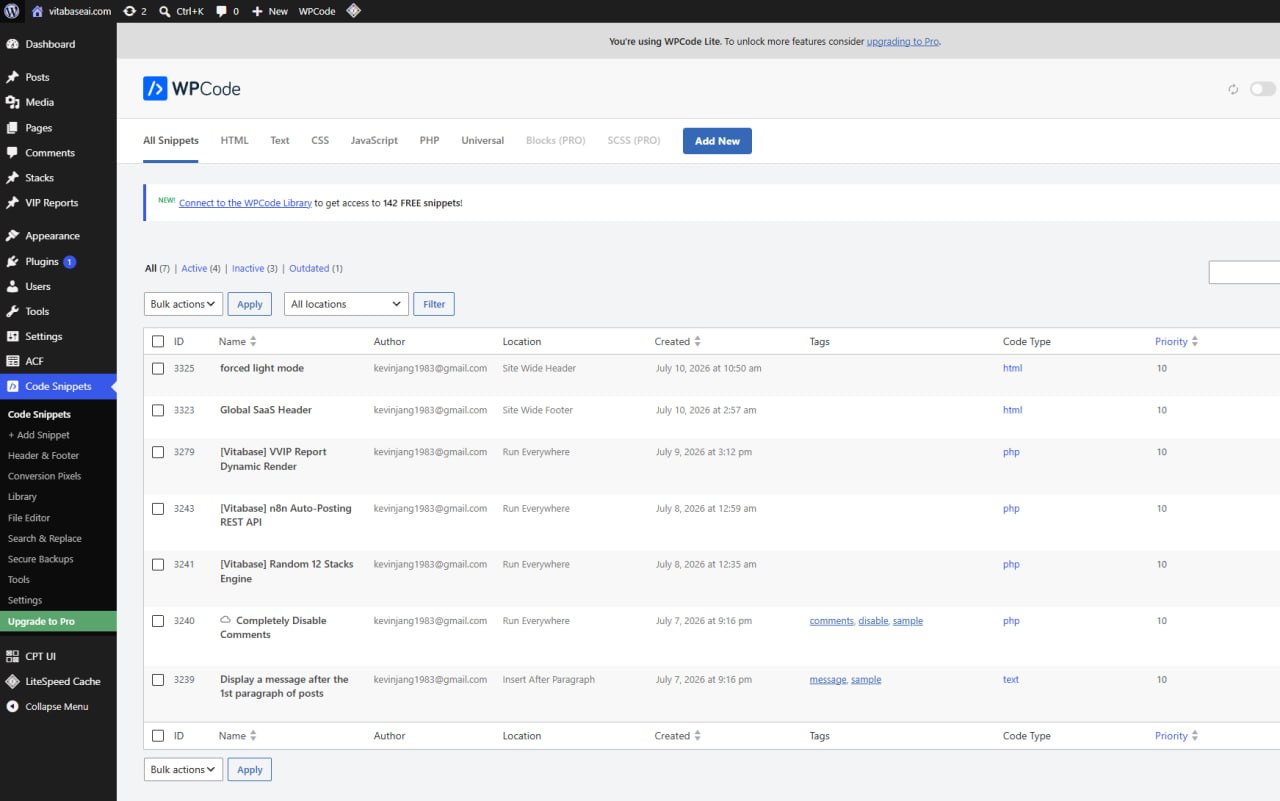Viewport: 1280px width, 801px height.
Task: Check the box for forced light mode snippet
Action: 158,368
